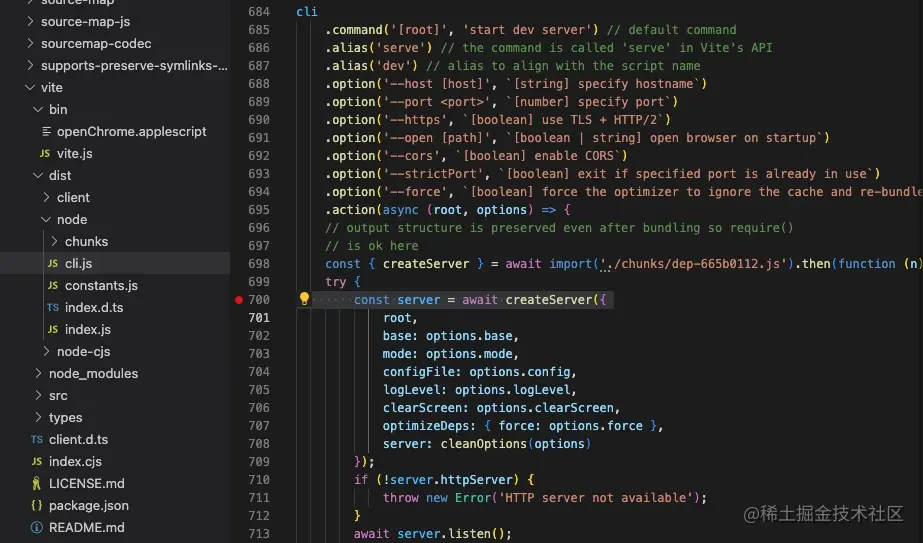Image resolution: width=923 pixels, height=543 pixels.
Task: Expand the types folder
Action: (38, 418)
